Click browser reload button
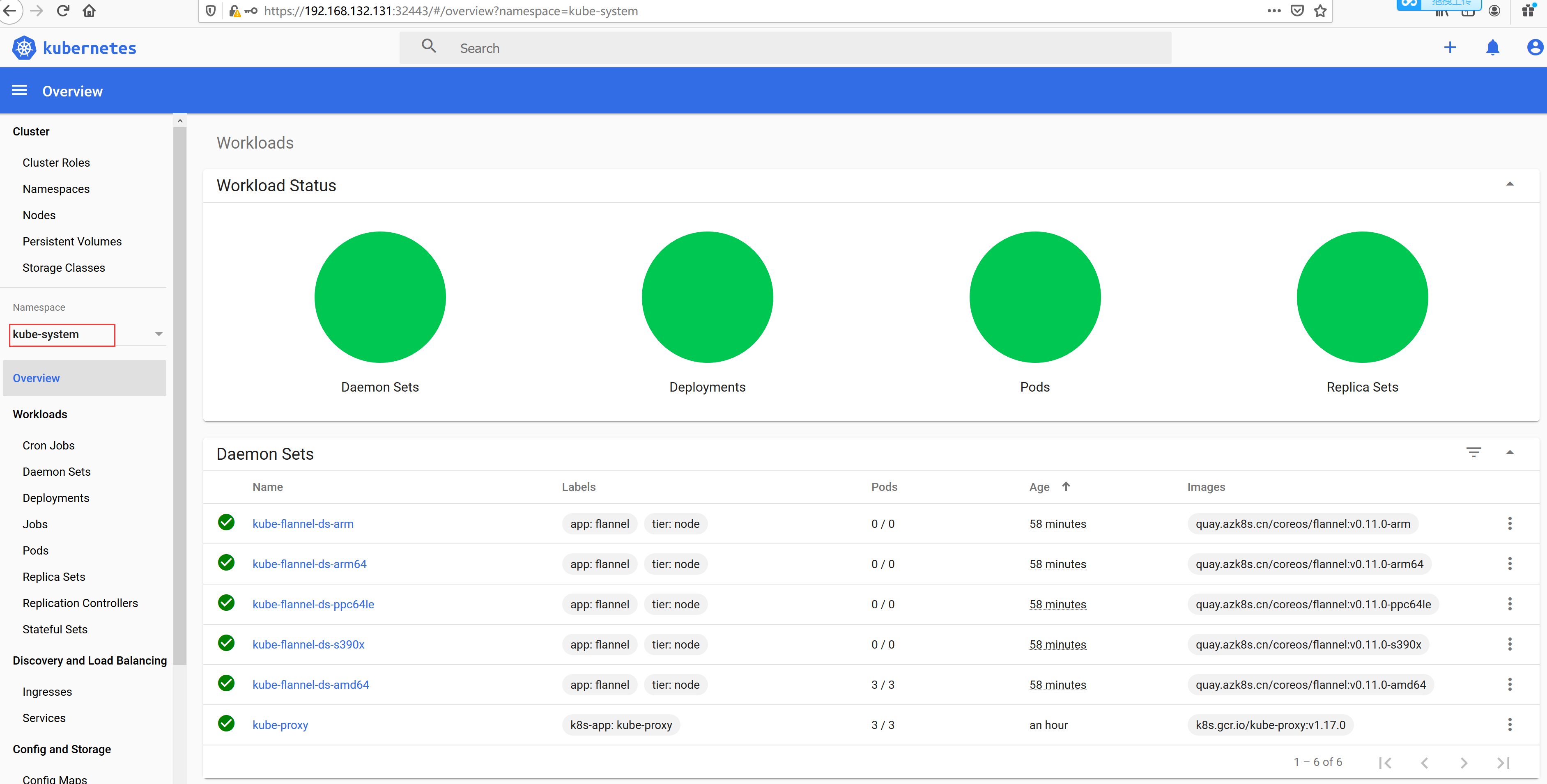1547x784 pixels. click(63, 11)
